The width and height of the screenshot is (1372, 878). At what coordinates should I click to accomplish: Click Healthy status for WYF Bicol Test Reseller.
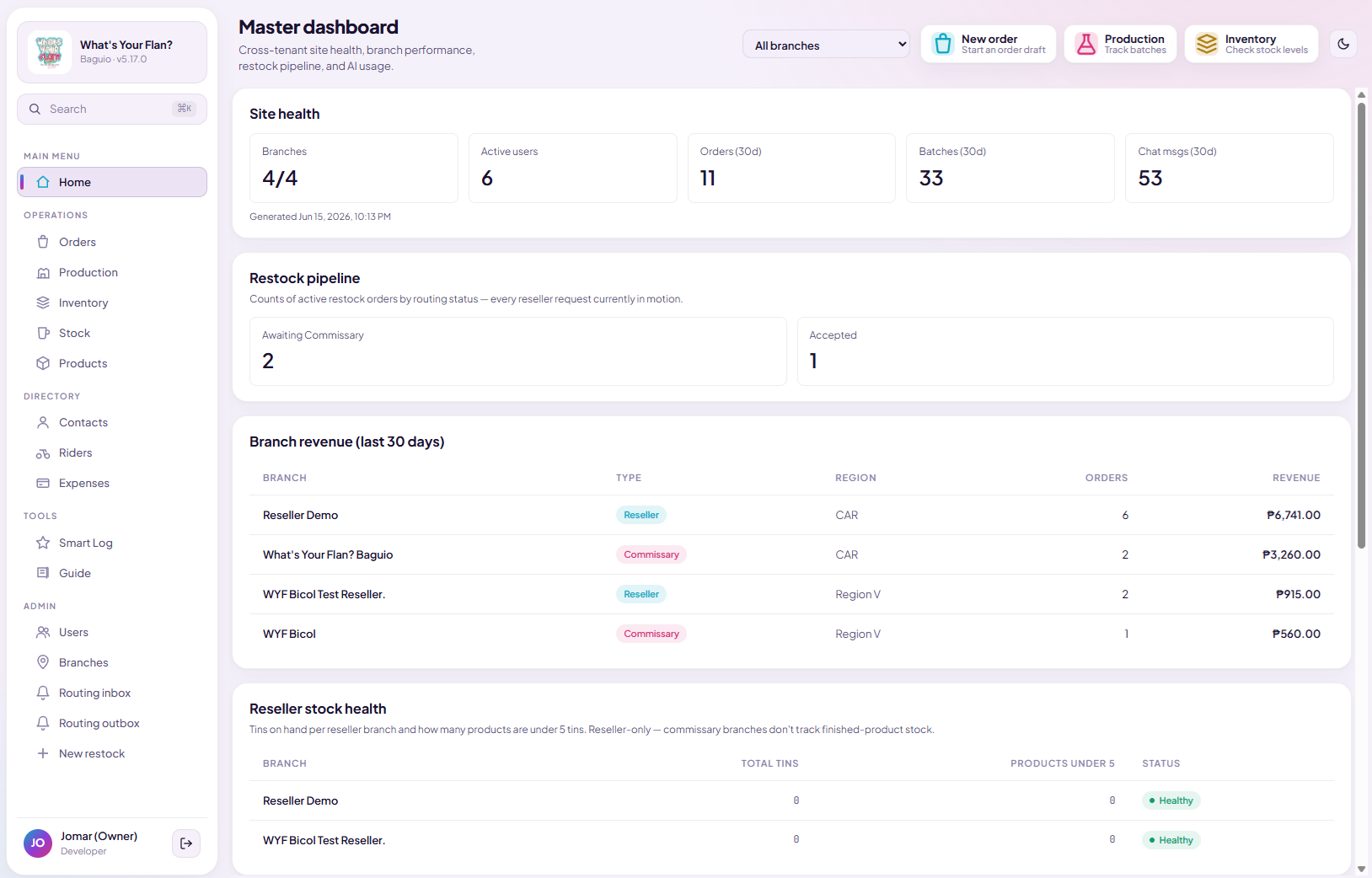pyautogui.click(x=1171, y=840)
